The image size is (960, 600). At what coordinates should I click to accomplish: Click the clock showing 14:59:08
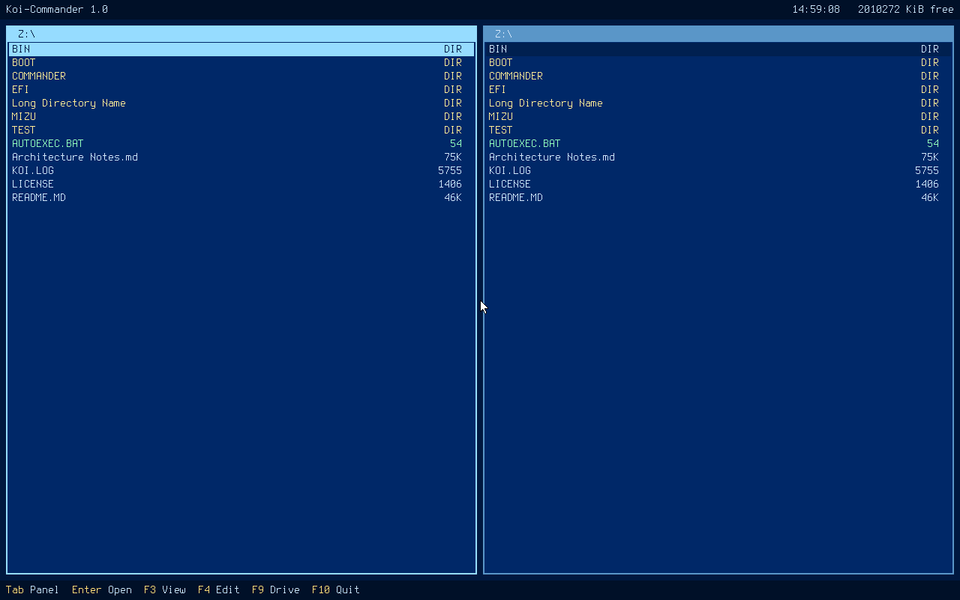[x=816, y=9]
